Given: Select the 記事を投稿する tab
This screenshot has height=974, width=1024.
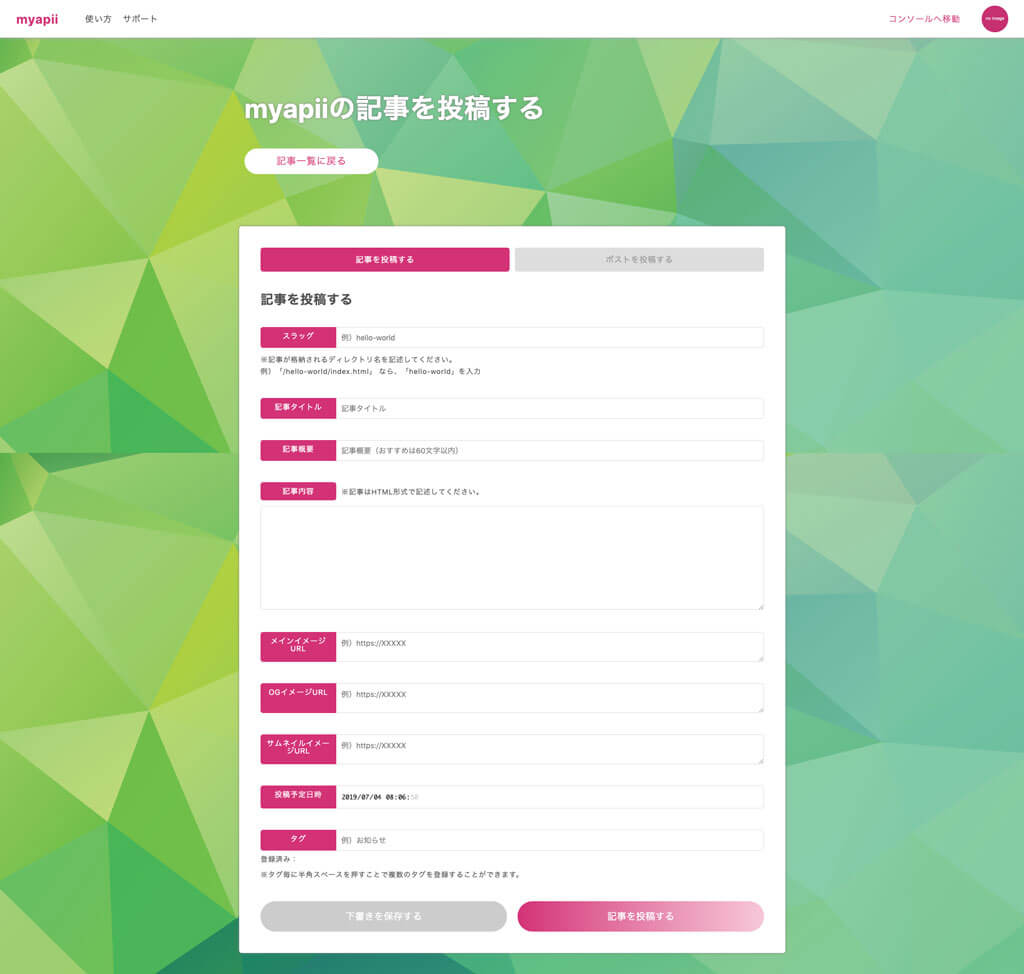Looking at the screenshot, I should coord(385,259).
